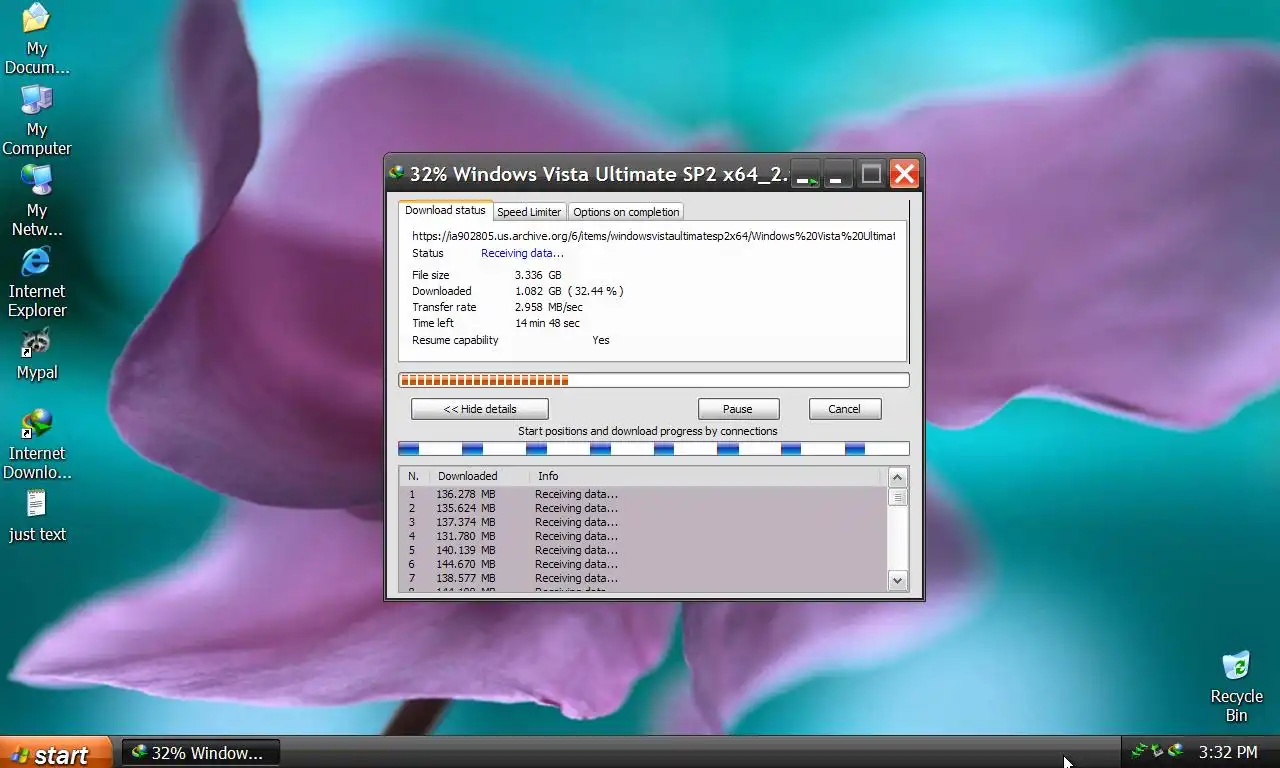
Task: Open My Network Places desktop icon
Action: click(36, 201)
